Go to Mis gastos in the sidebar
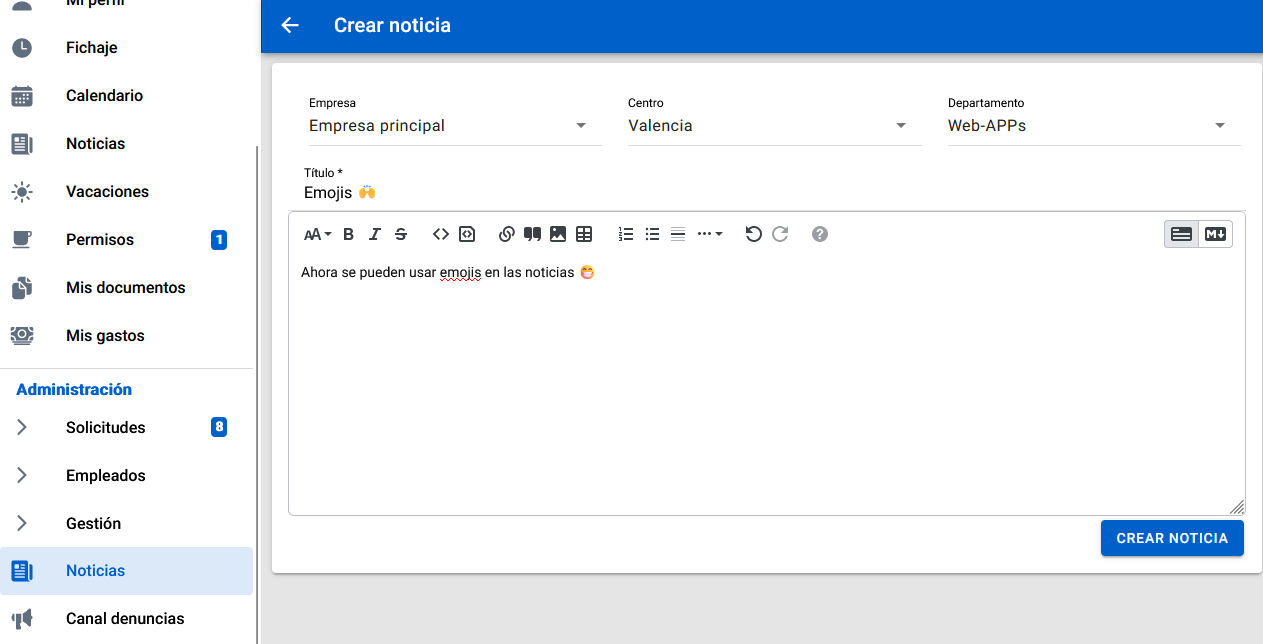 click(105, 336)
